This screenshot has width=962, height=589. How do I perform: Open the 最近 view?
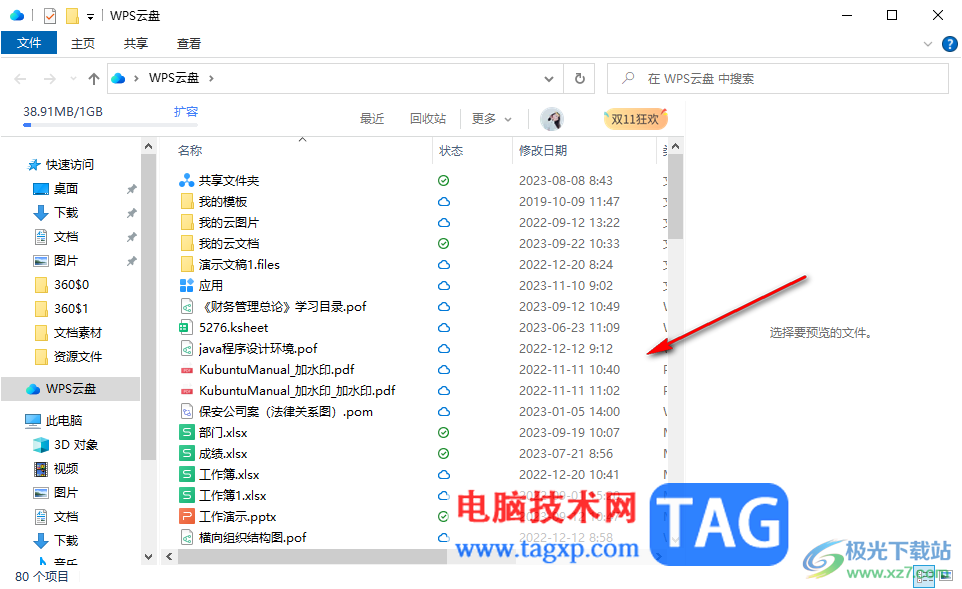(372, 118)
